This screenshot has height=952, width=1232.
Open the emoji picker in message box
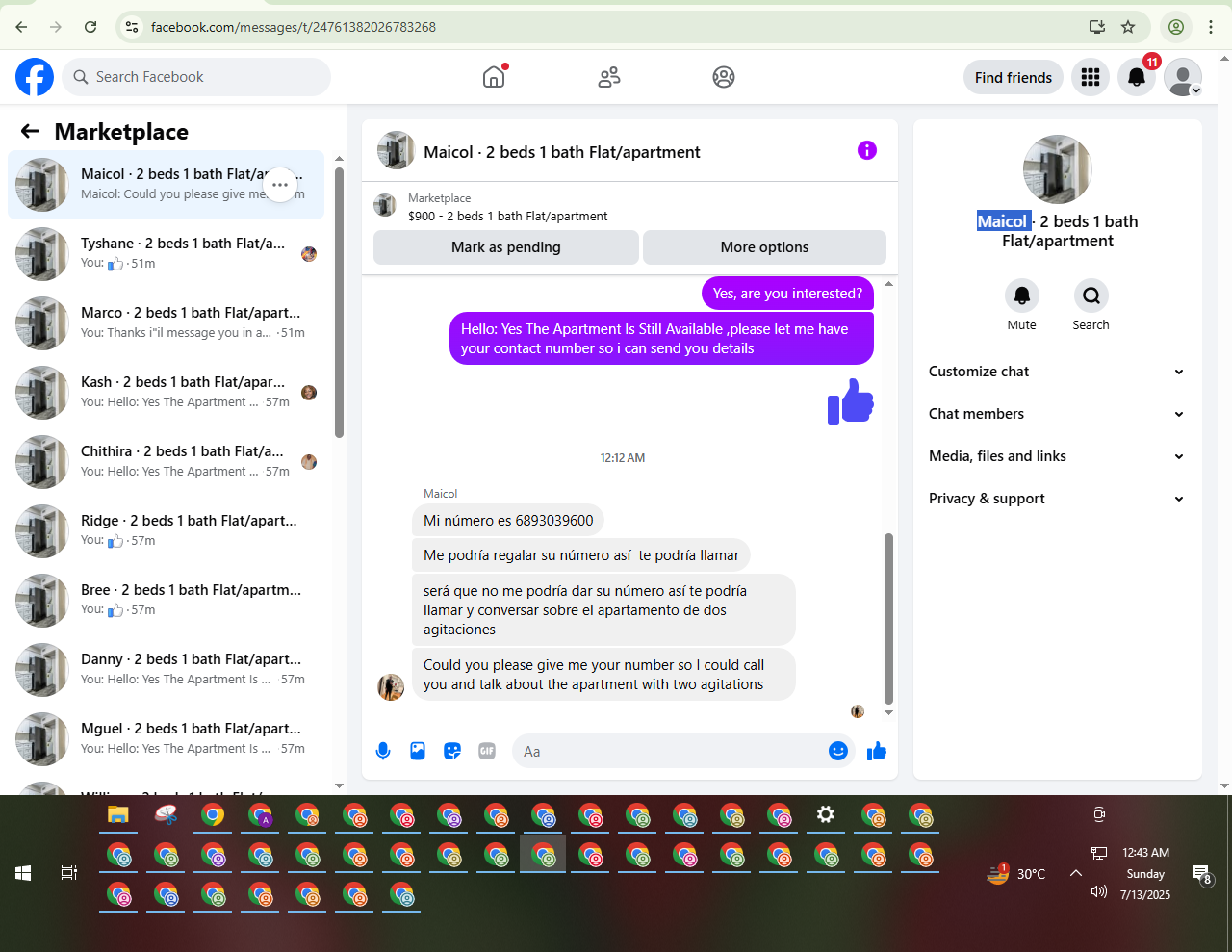[838, 751]
